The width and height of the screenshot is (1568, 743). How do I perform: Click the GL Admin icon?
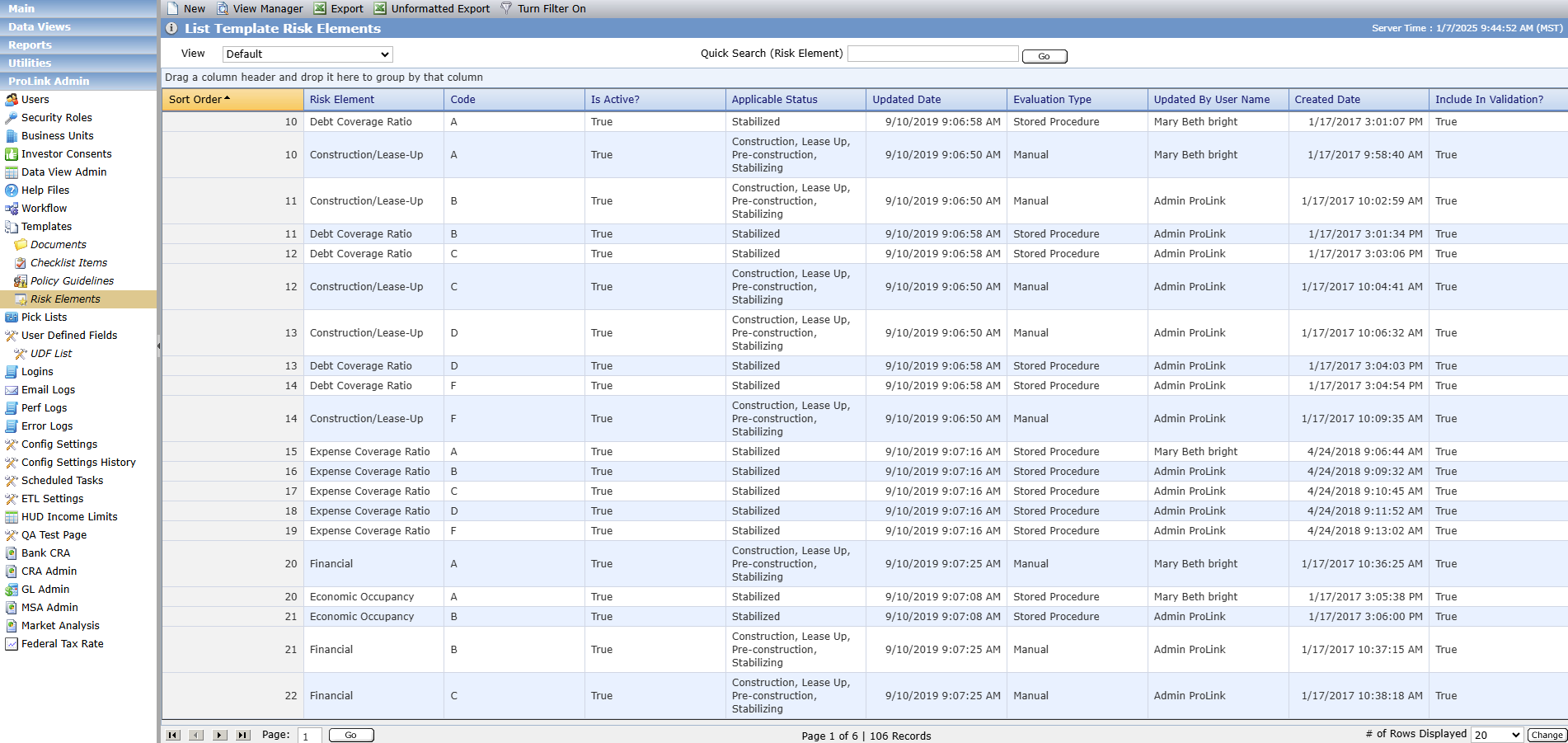12,590
